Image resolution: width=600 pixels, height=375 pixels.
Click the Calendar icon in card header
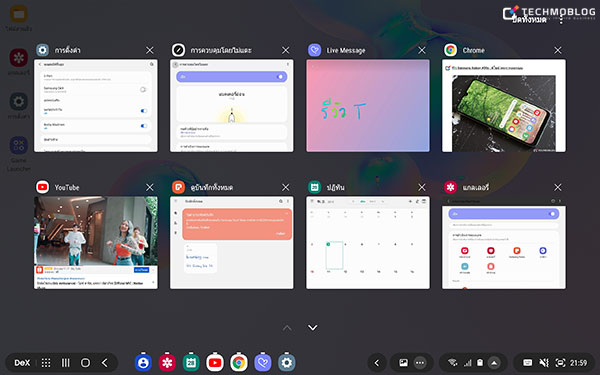[315, 187]
